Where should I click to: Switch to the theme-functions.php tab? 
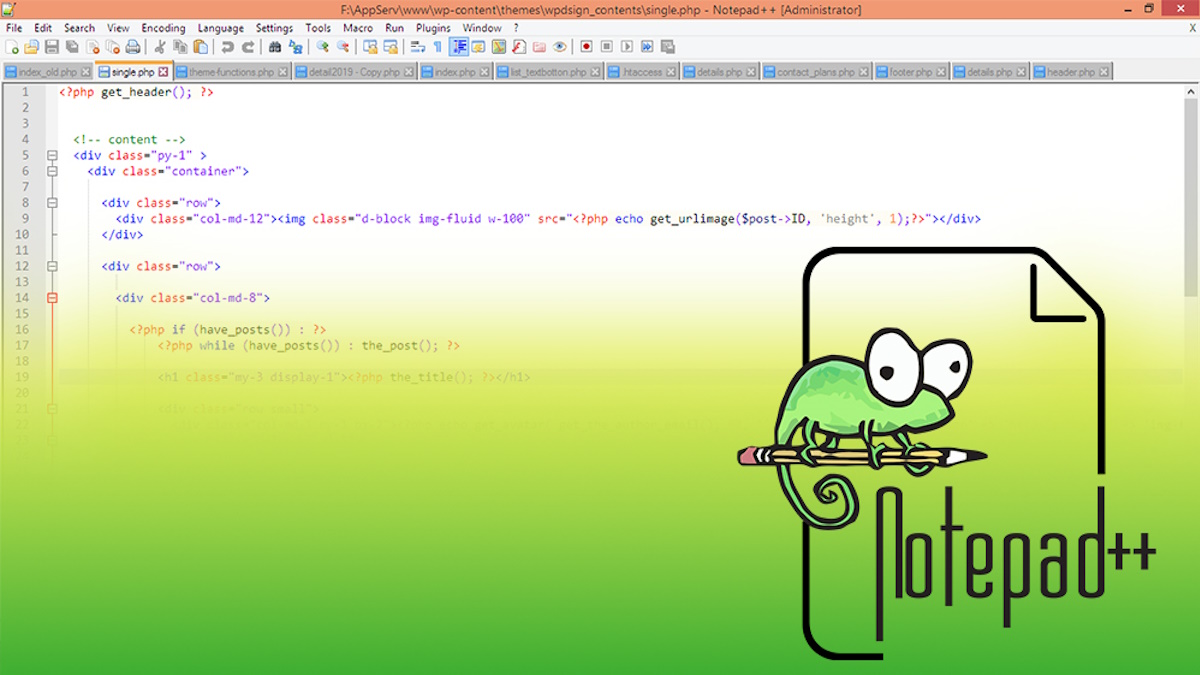(x=231, y=73)
